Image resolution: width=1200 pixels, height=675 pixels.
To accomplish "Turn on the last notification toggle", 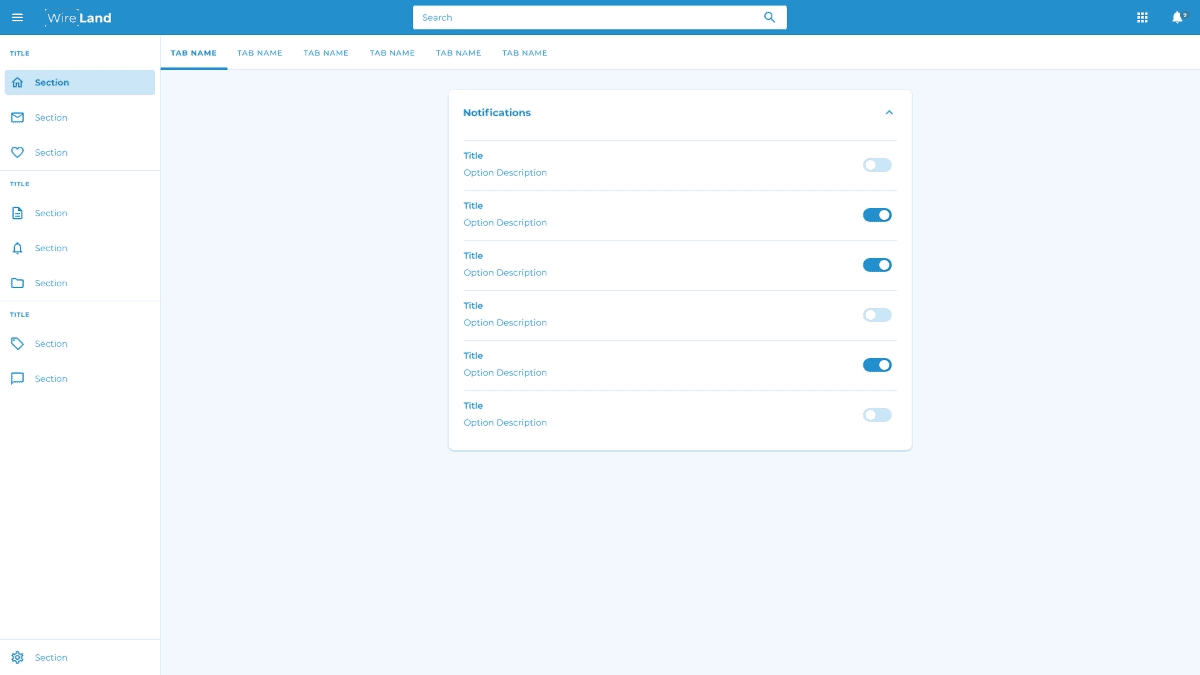I will click(x=877, y=415).
